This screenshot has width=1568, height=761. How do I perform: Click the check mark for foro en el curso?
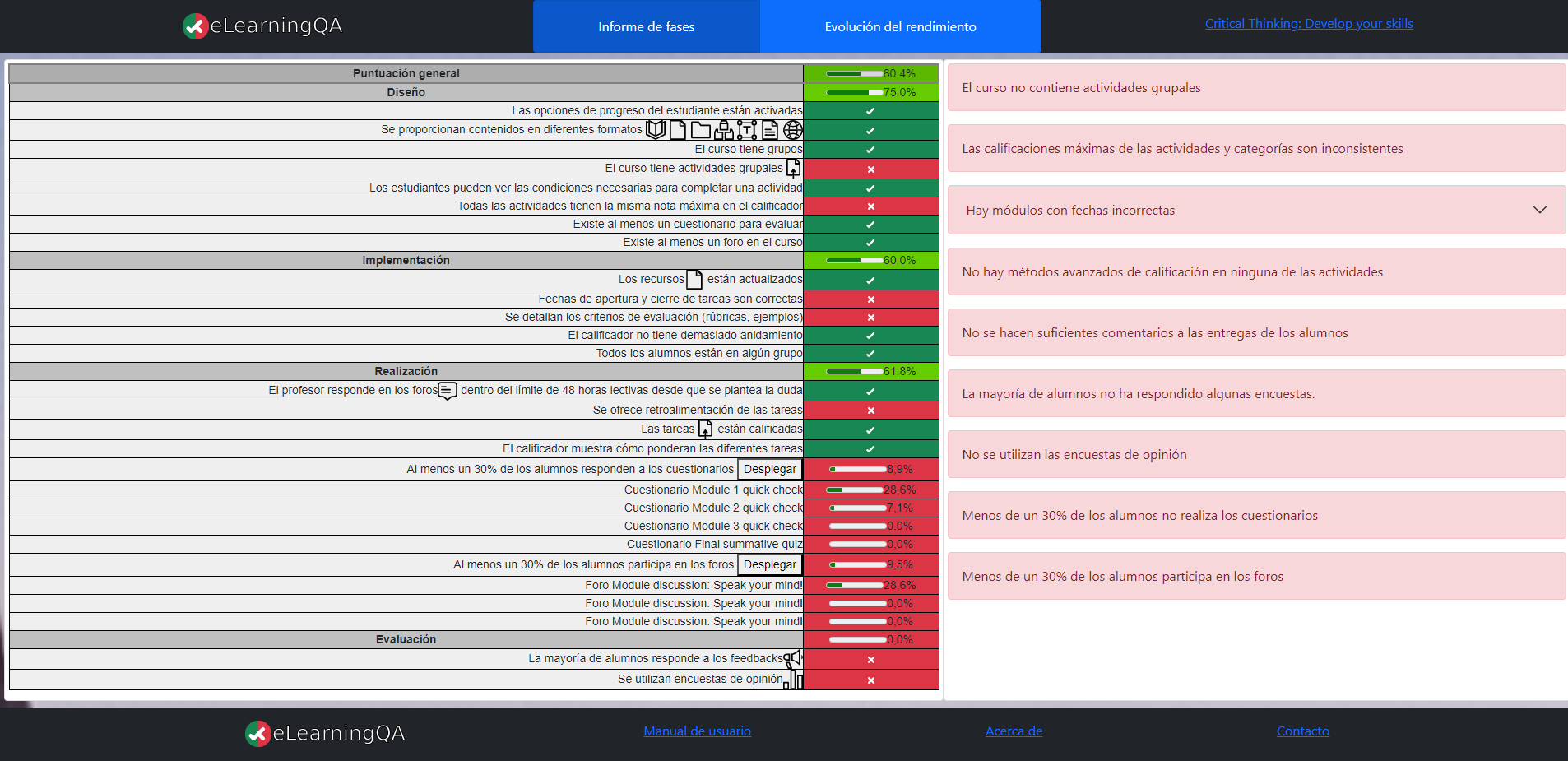[870, 243]
